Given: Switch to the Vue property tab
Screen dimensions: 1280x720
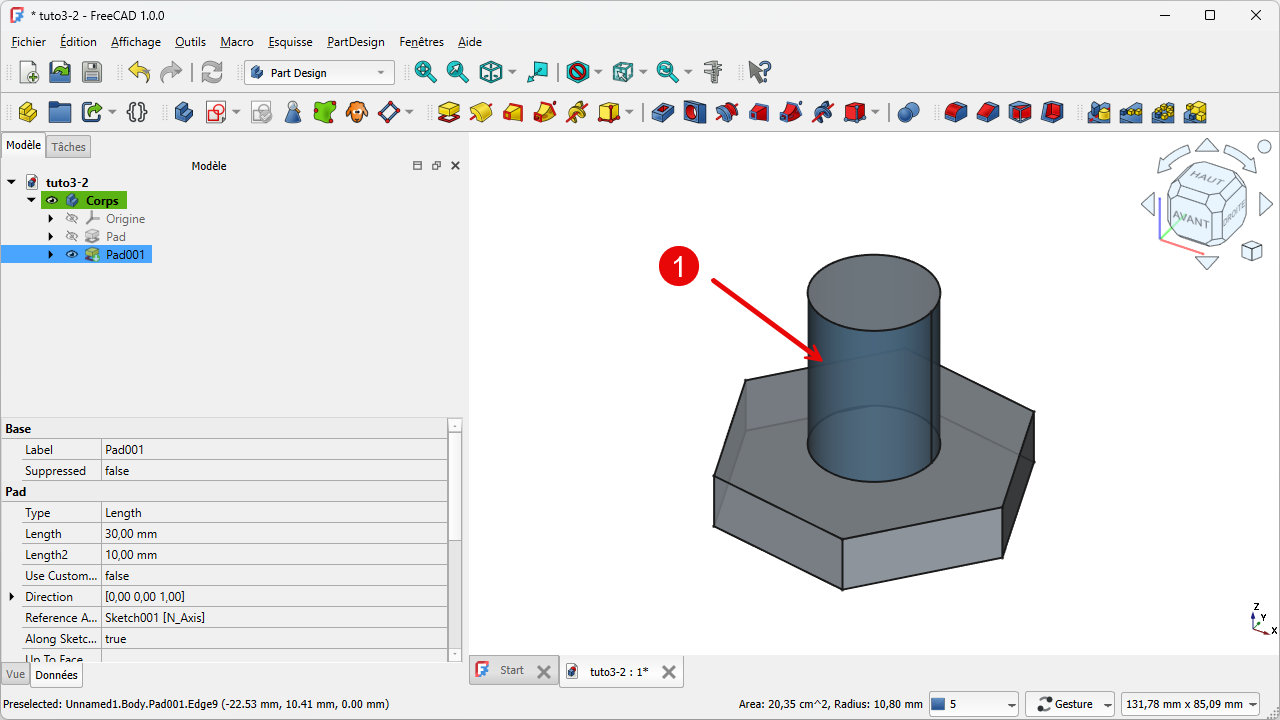Looking at the screenshot, I should point(15,675).
